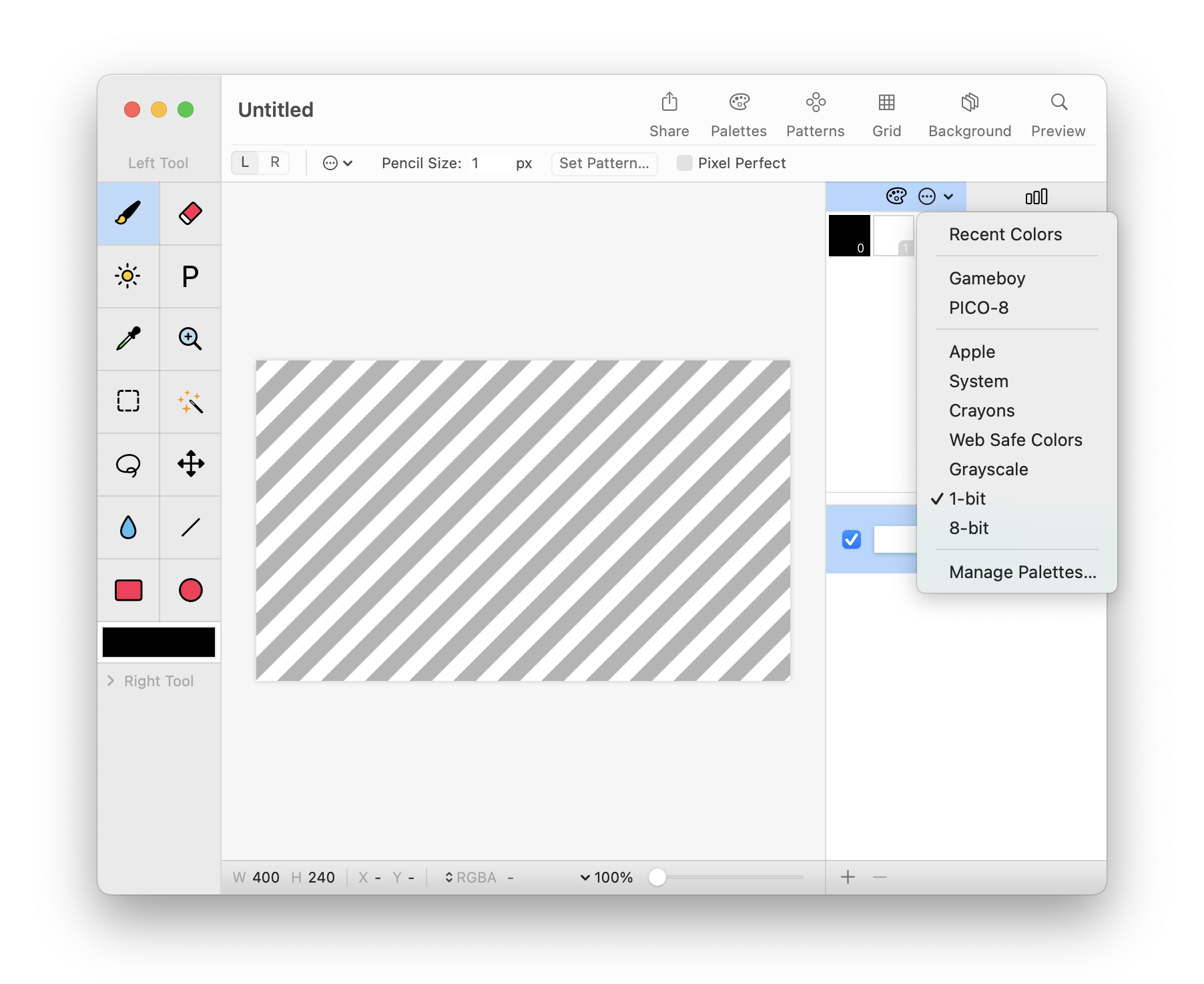Select the Eraser tool
Image resolution: width=1204 pixels, height=984 pixels.
point(190,214)
